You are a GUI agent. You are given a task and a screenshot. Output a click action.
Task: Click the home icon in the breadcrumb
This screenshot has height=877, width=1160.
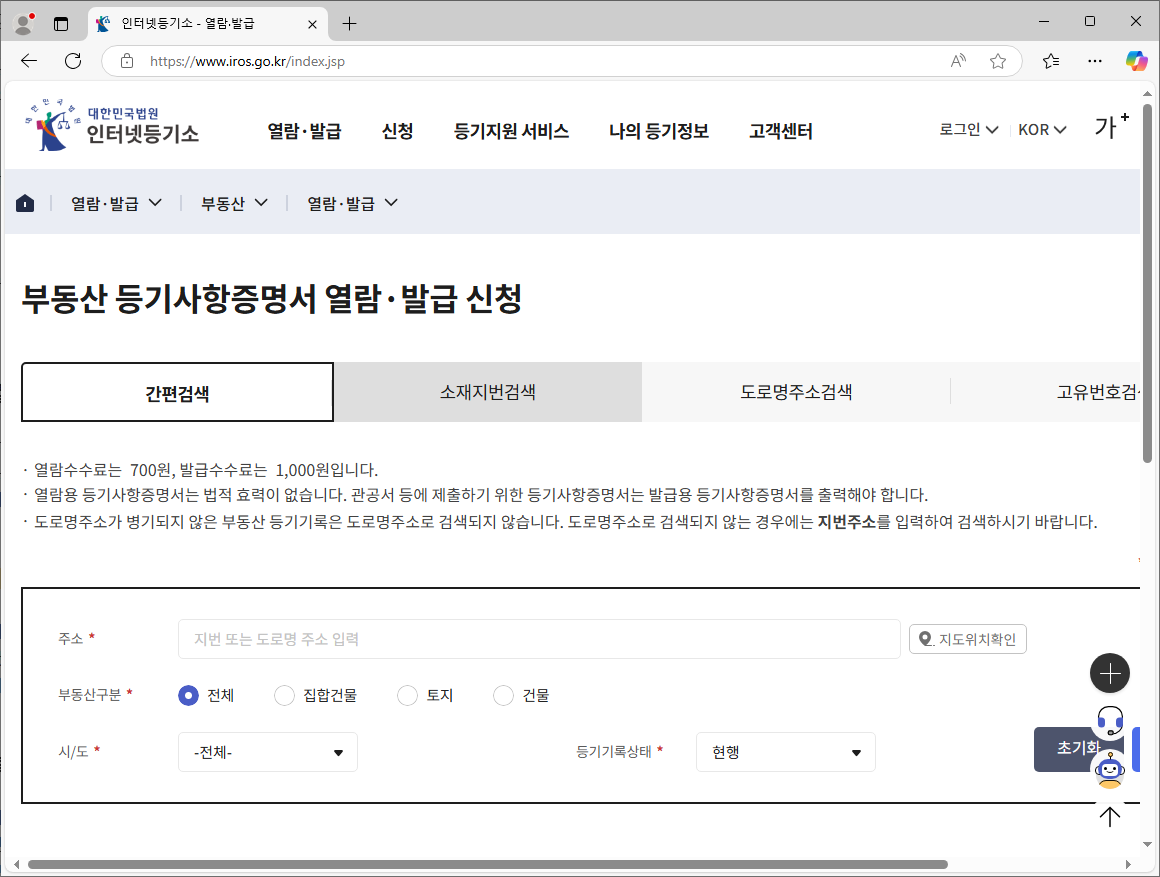coord(25,202)
